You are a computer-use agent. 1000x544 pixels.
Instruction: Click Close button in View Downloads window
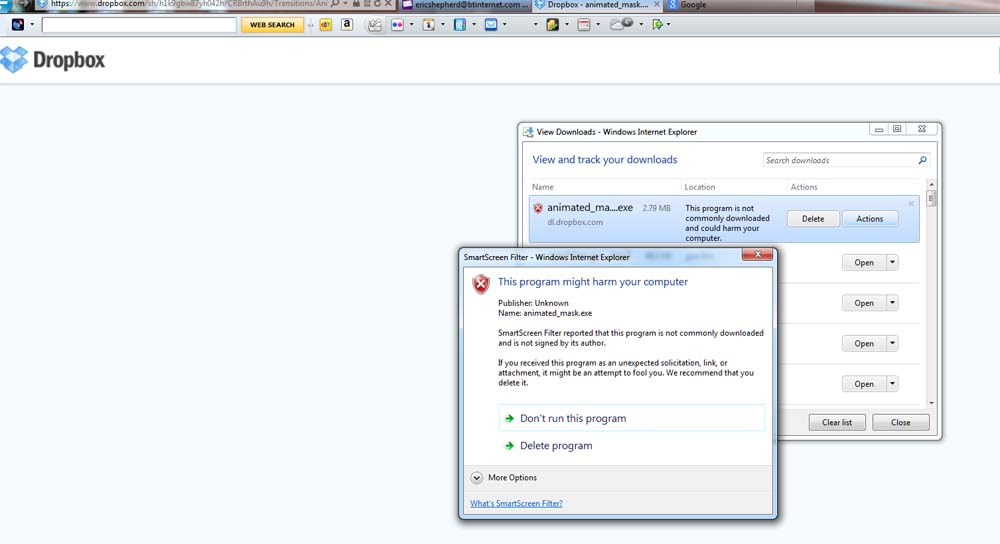[901, 422]
